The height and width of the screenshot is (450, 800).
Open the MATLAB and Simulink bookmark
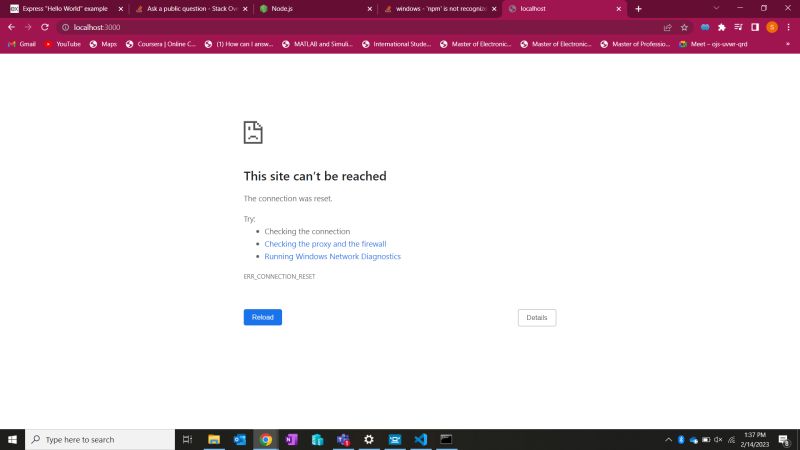[x=317, y=44]
